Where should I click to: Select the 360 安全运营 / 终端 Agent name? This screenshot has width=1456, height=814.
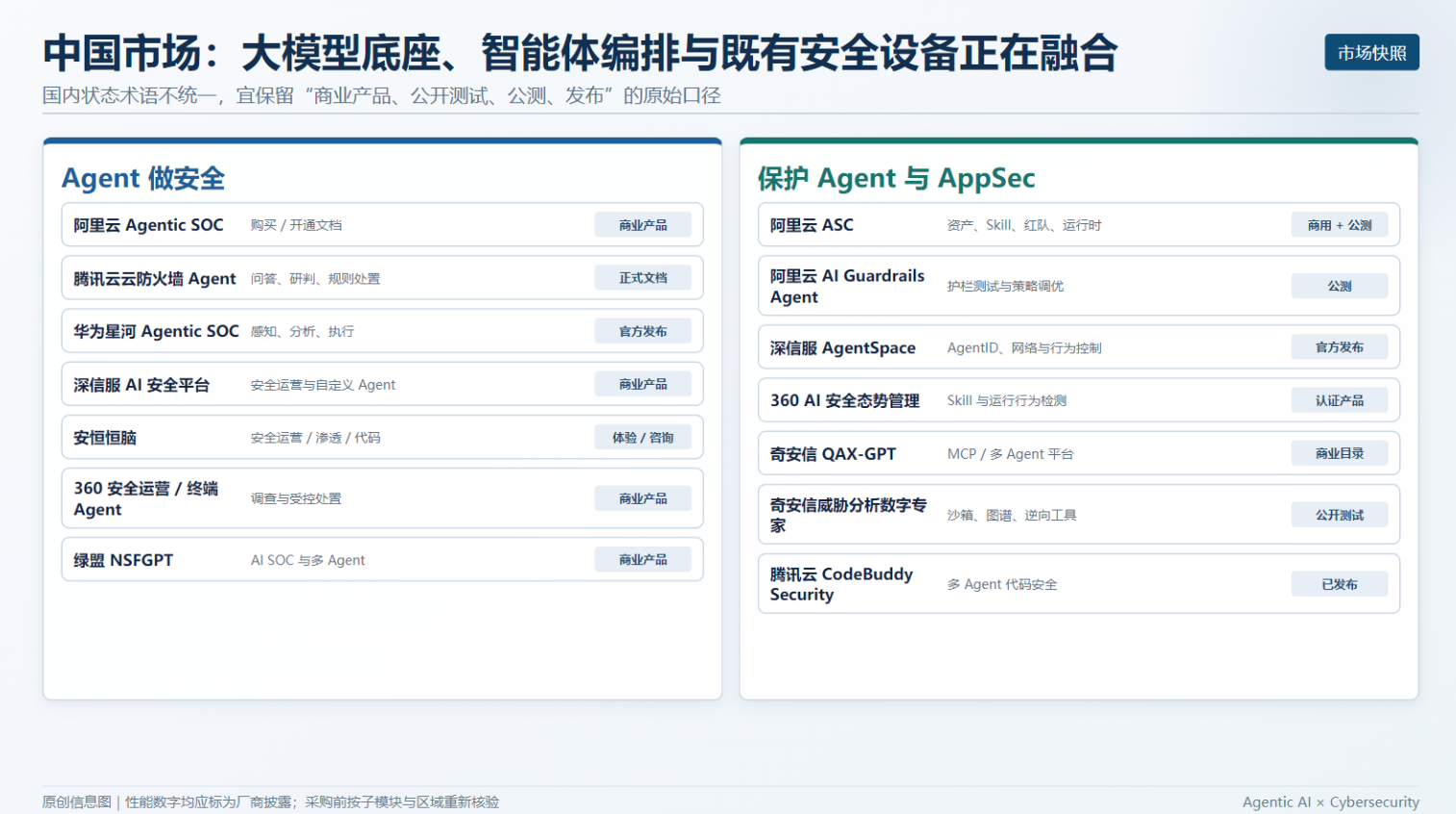pyautogui.click(x=146, y=498)
